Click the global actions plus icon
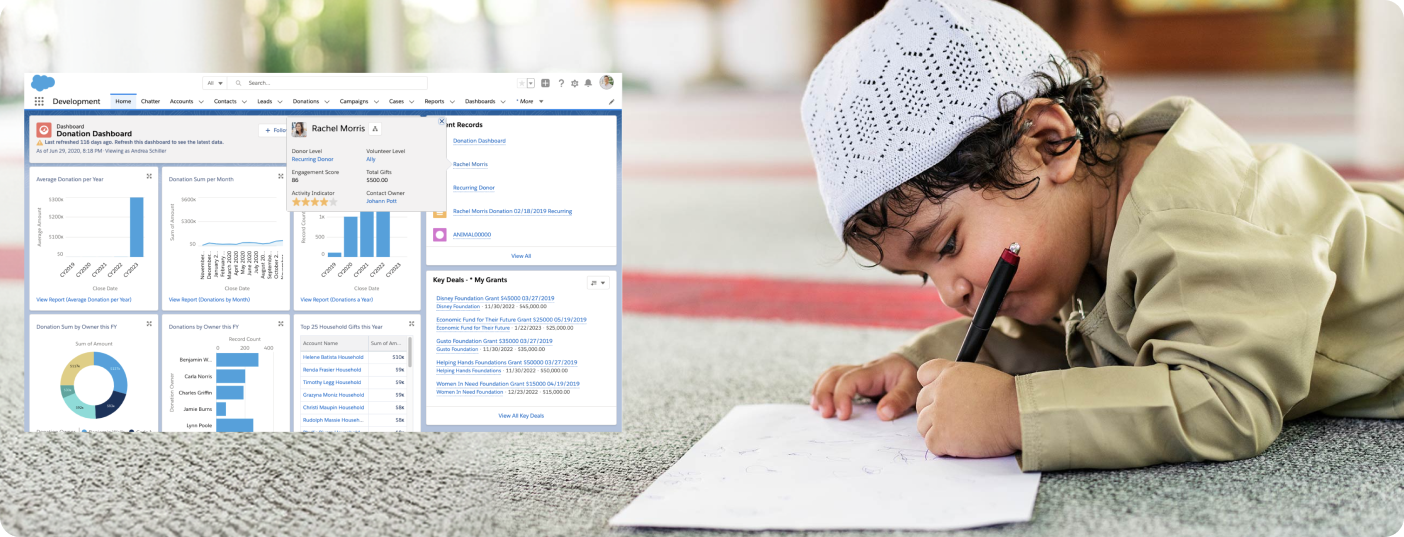The image size is (1404, 537). click(545, 83)
